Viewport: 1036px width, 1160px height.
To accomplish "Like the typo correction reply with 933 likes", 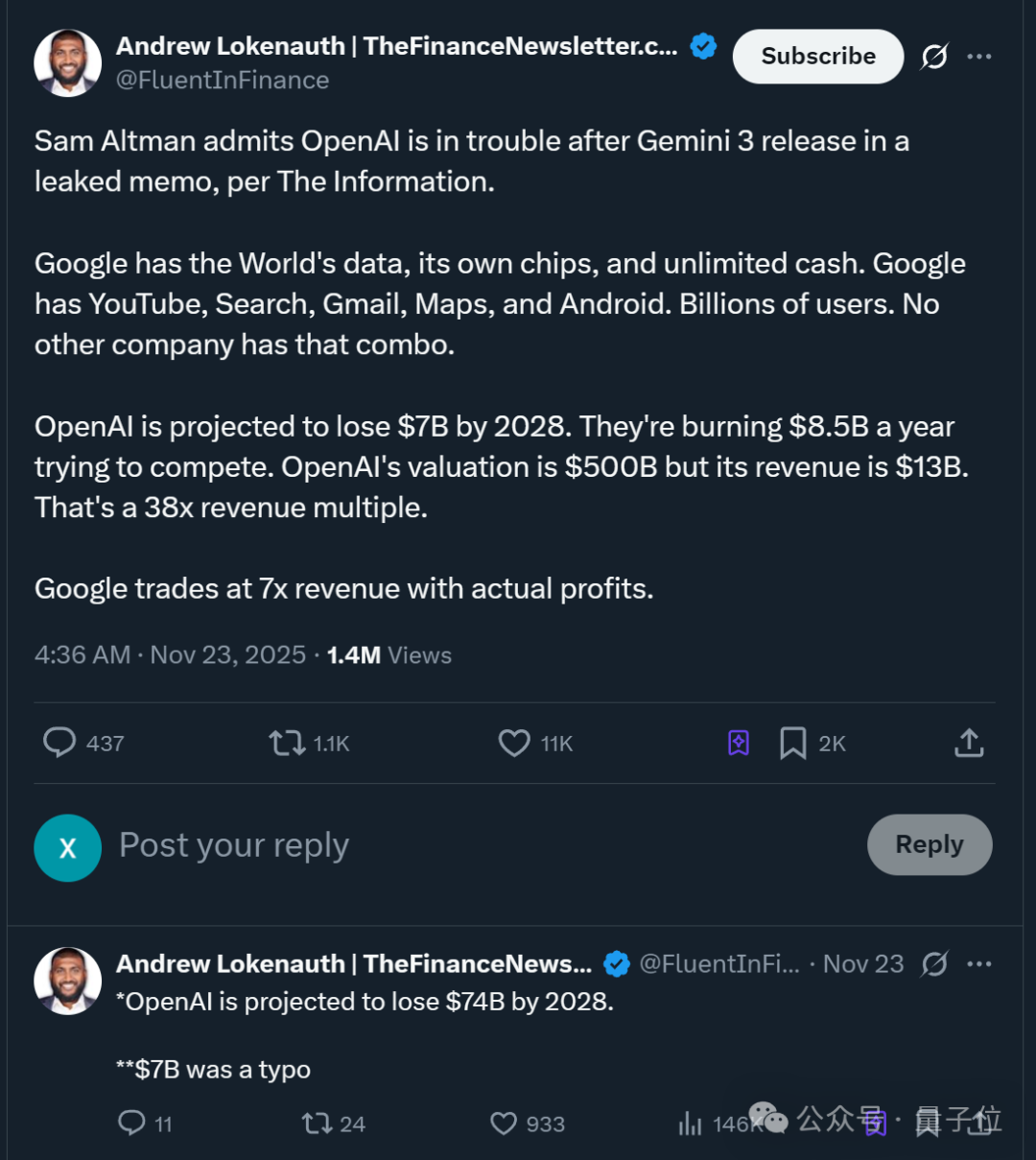I will pyautogui.click(x=504, y=1124).
